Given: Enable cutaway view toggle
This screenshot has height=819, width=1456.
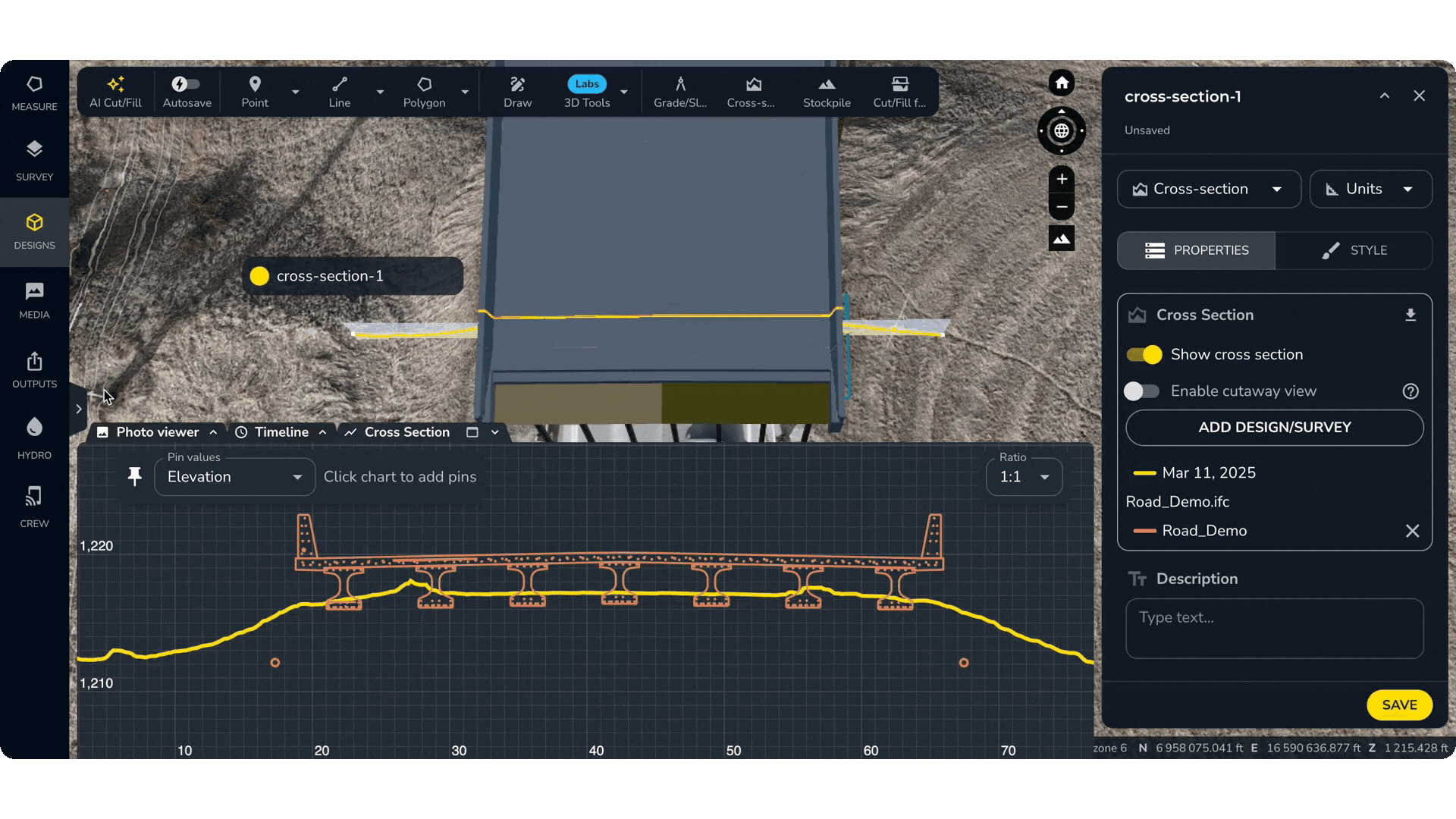Looking at the screenshot, I should click(1141, 391).
